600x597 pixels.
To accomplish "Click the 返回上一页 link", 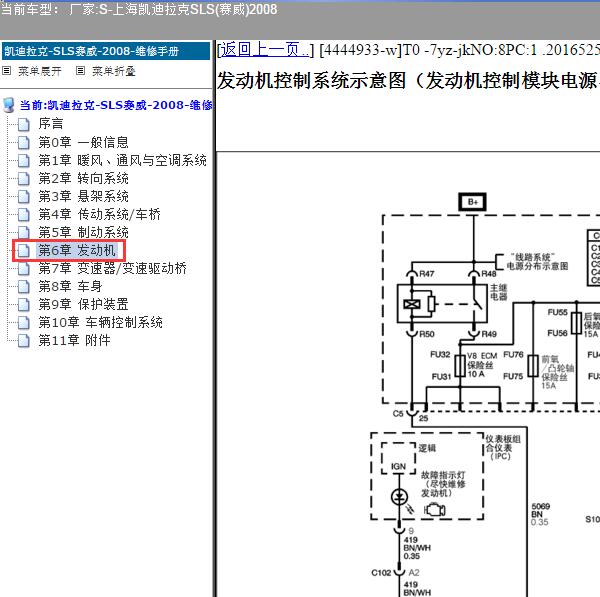I will pos(265,50).
